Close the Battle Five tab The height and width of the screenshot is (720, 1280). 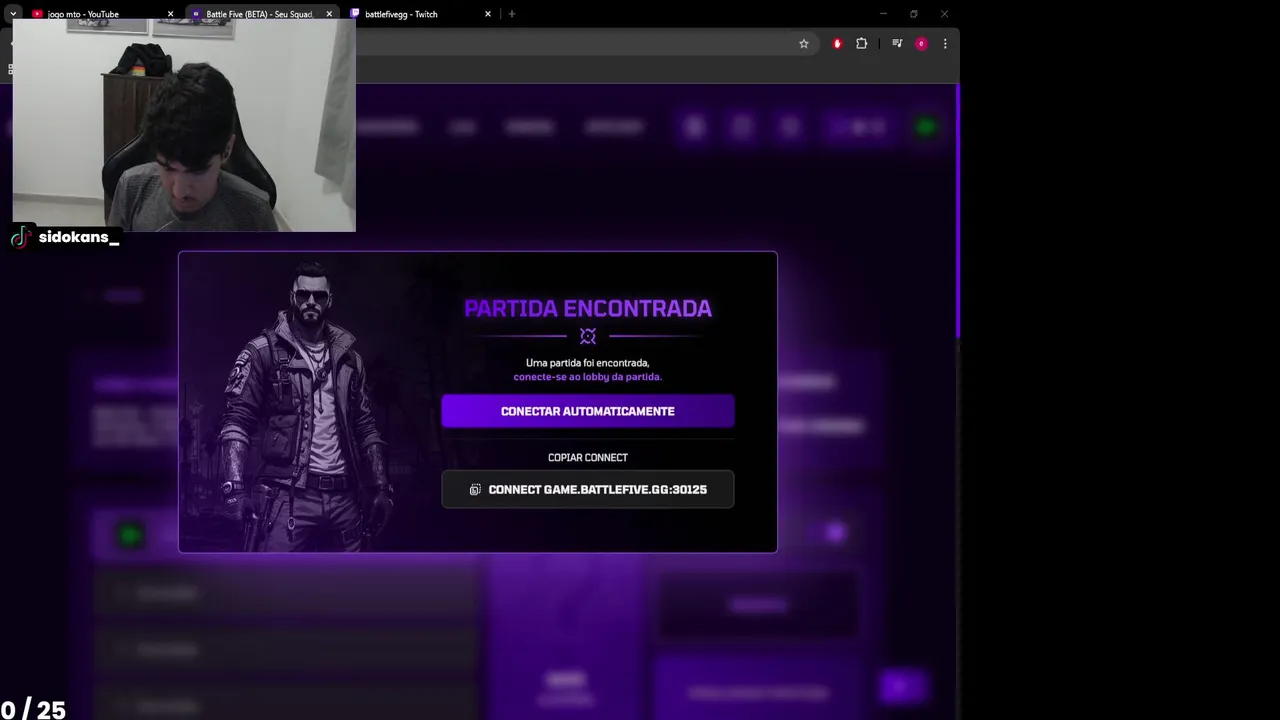point(329,14)
